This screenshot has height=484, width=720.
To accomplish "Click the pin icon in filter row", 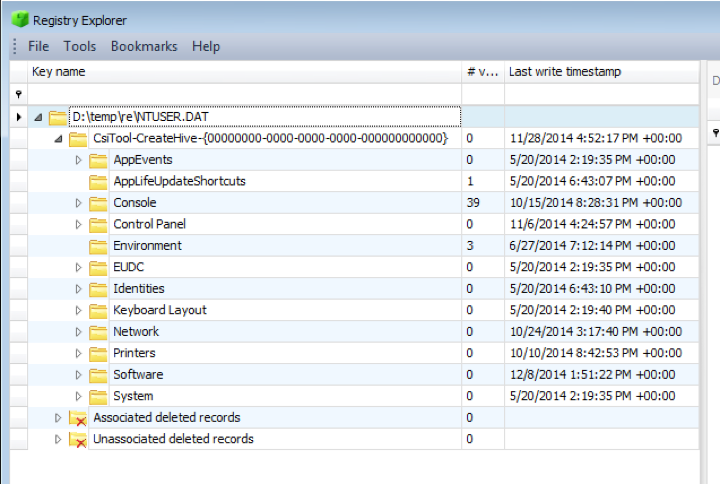I will [x=18, y=93].
